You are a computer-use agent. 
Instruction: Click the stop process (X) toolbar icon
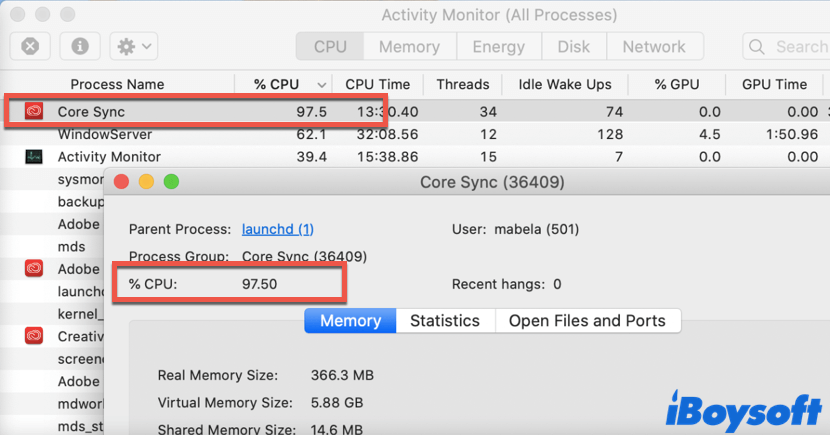[31, 46]
